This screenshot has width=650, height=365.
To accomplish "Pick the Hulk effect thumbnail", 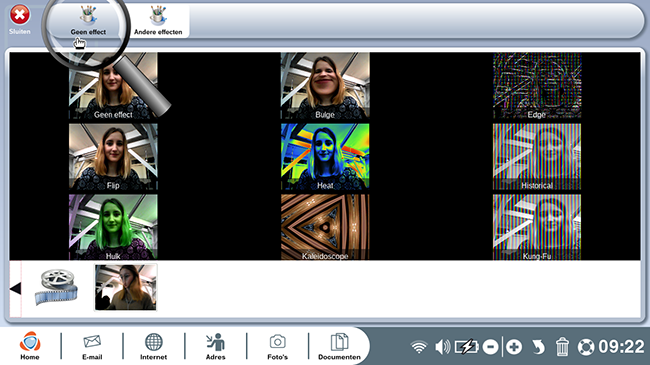I will coord(113,227).
